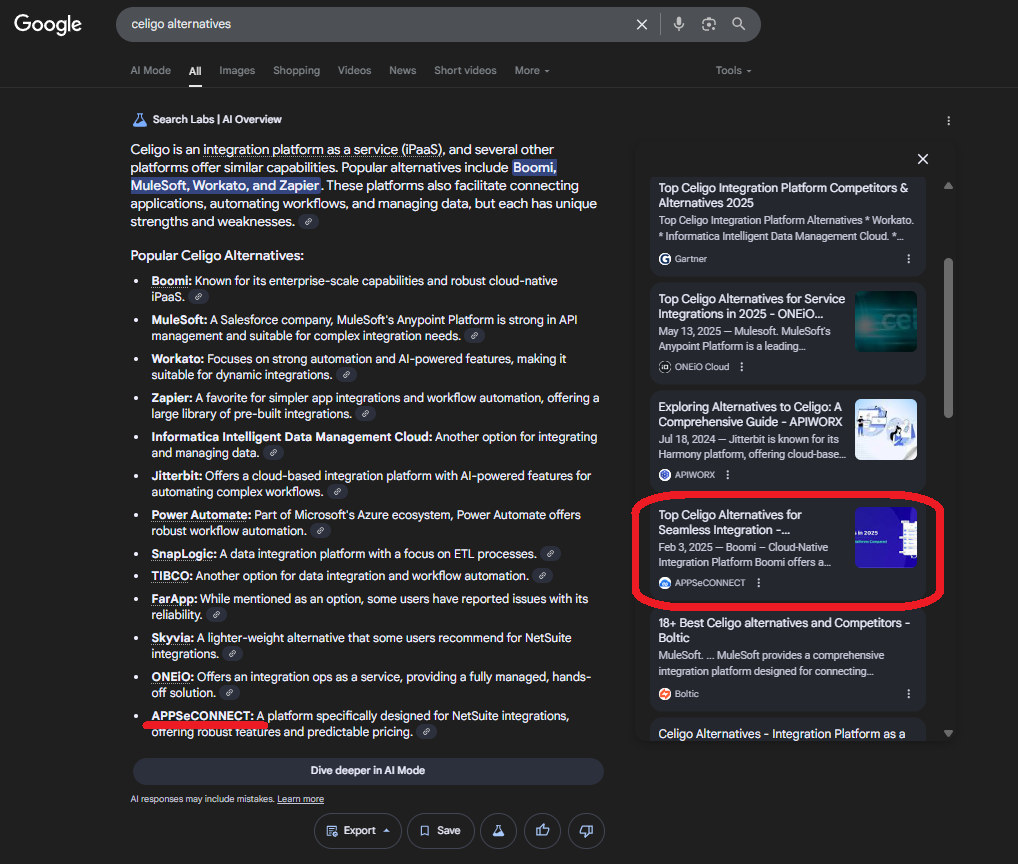
Task: Open source link icon after Skyvia description
Action: coord(232,654)
